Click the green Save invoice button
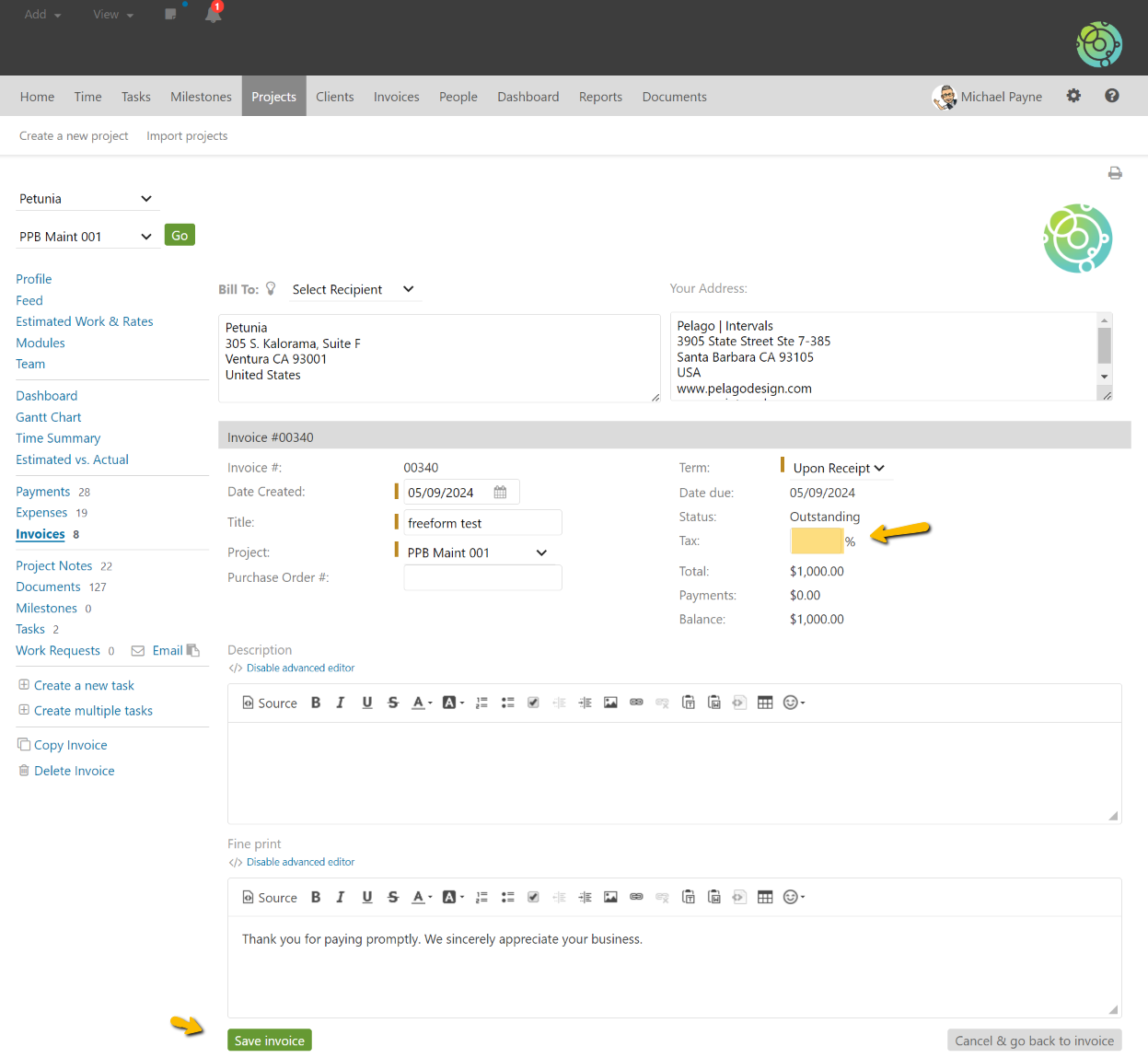This screenshot has height=1058, width=1148. pos(270,1041)
